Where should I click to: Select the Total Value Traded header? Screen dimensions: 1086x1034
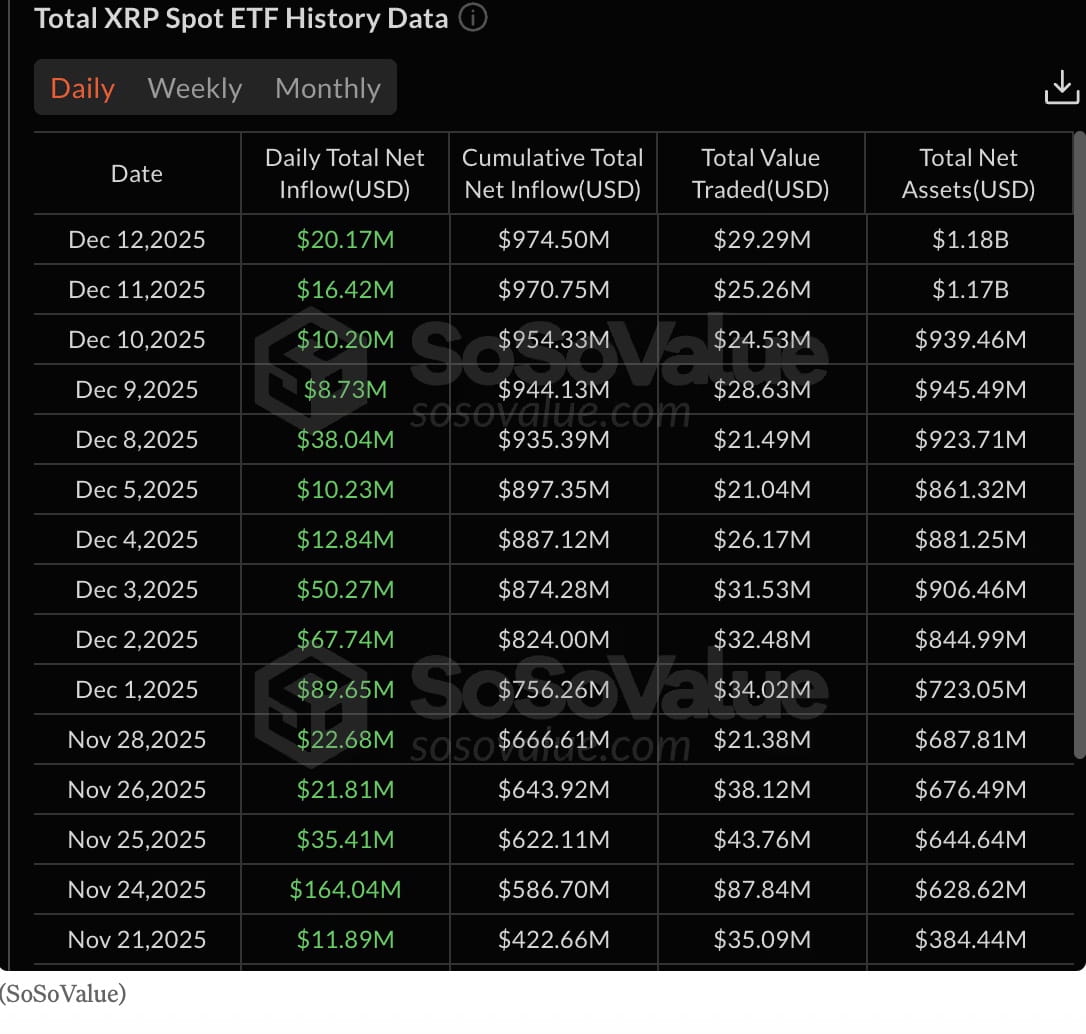[760, 172]
